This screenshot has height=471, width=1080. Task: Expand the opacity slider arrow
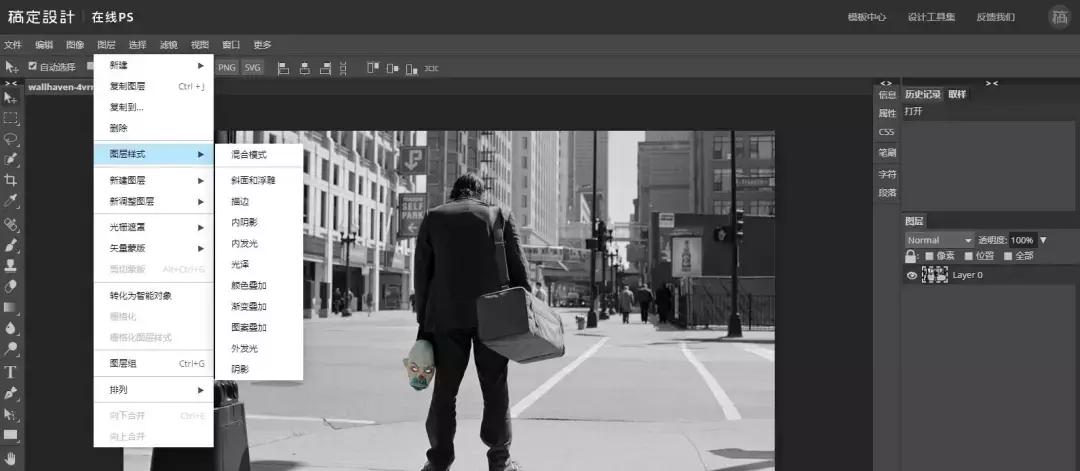click(1043, 240)
